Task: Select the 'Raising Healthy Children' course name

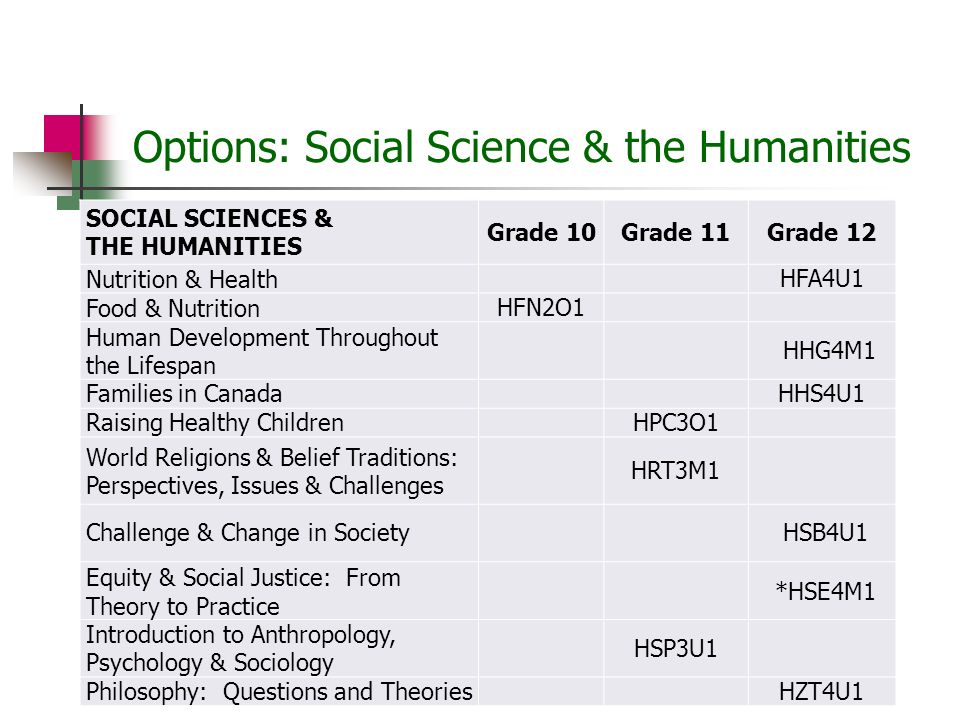Action: click(214, 423)
